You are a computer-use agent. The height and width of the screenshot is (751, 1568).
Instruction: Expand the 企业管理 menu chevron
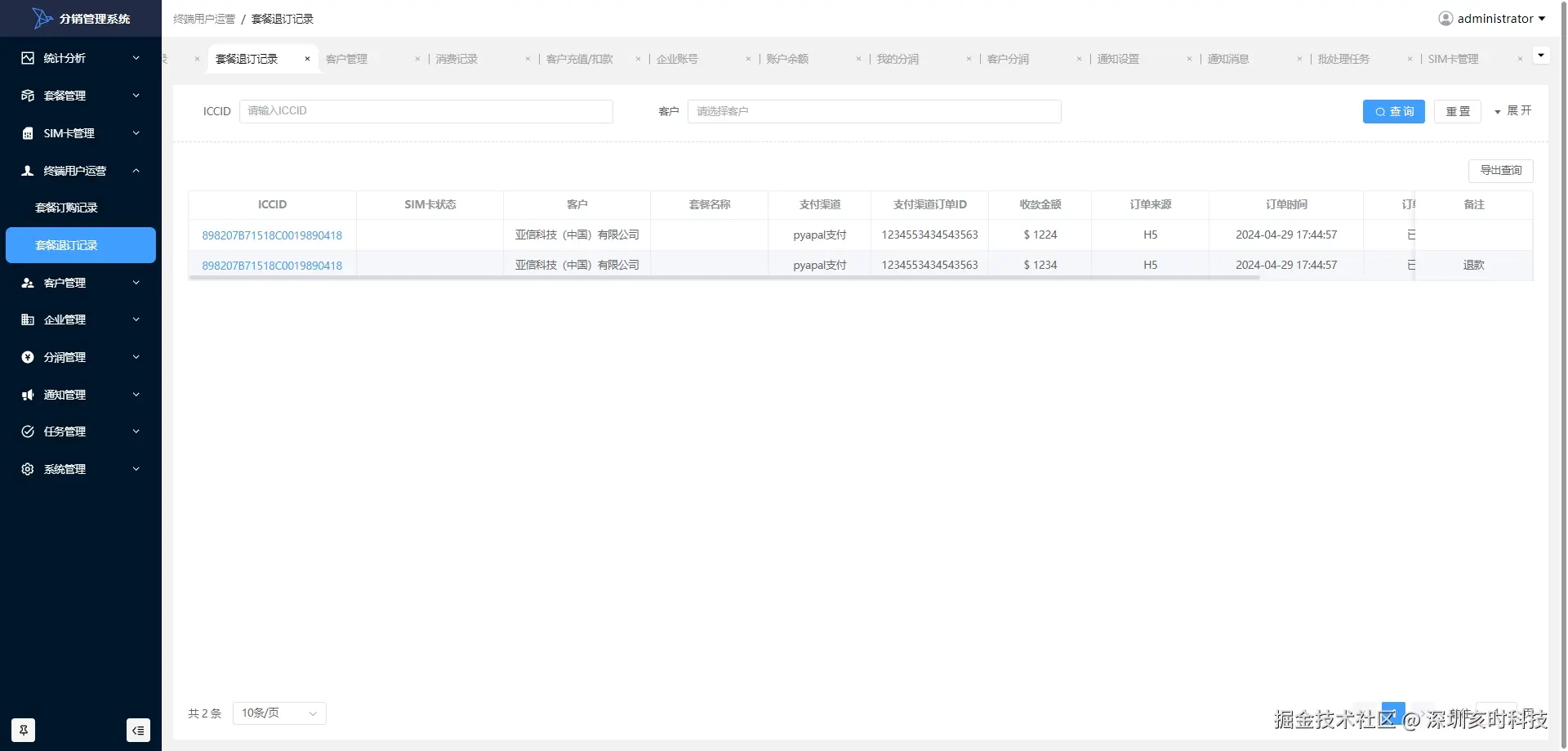(x=136, y=320)
